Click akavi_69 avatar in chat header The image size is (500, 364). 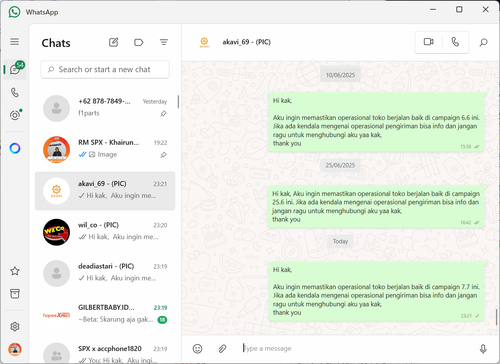coord(204,42)
